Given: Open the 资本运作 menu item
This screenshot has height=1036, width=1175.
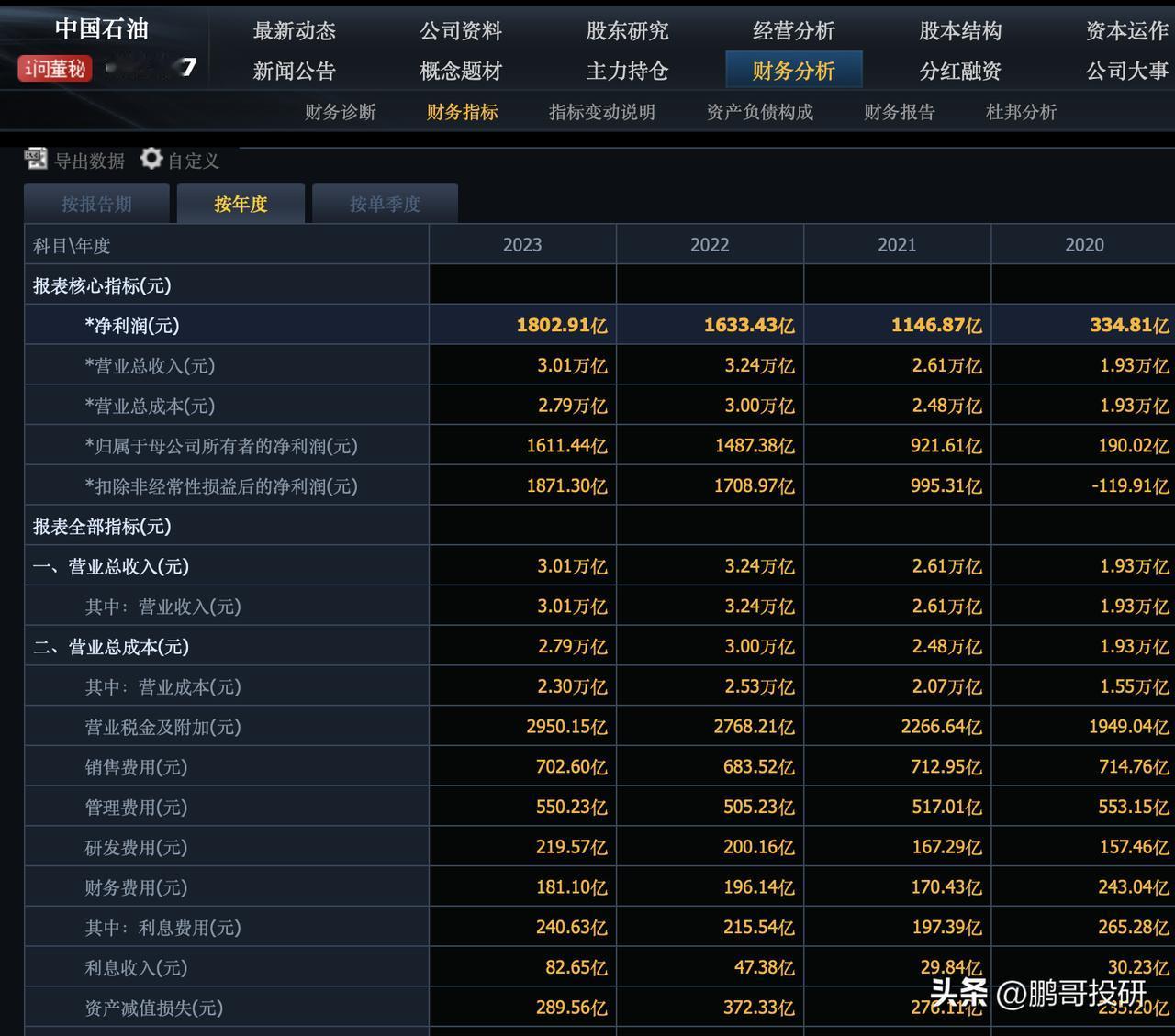Looking at the screenshot, I should tap(1127, 31).
